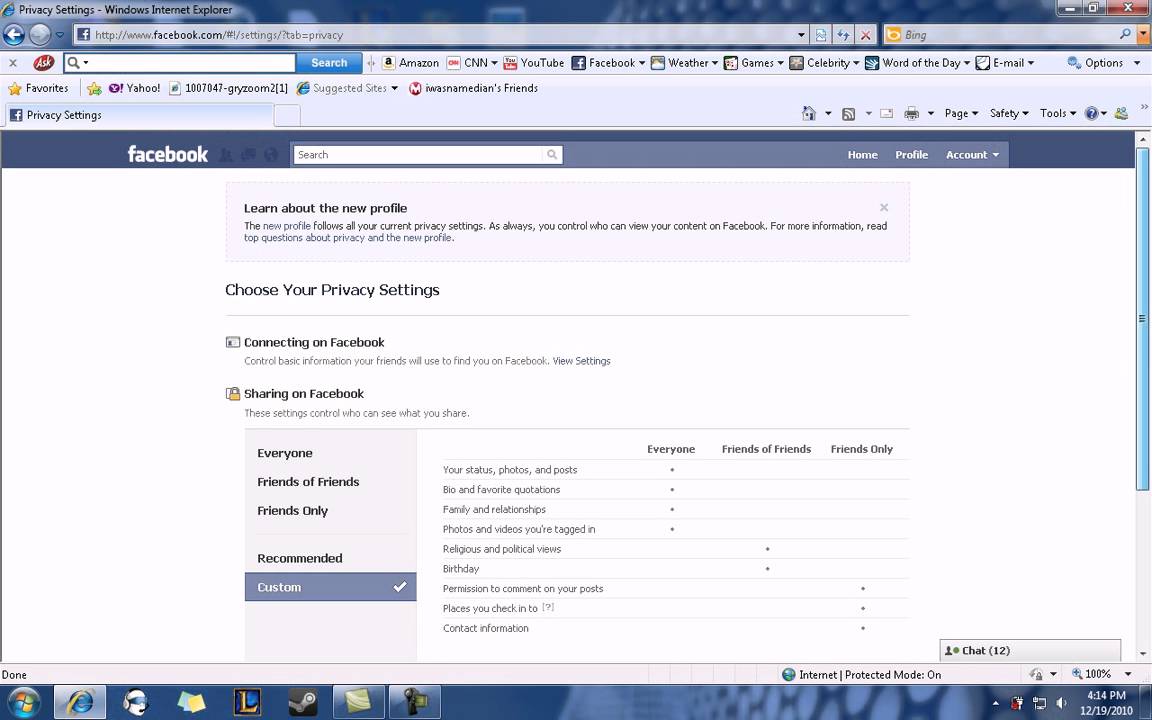Click the Facebook notifications globe icon

(271, 154)
